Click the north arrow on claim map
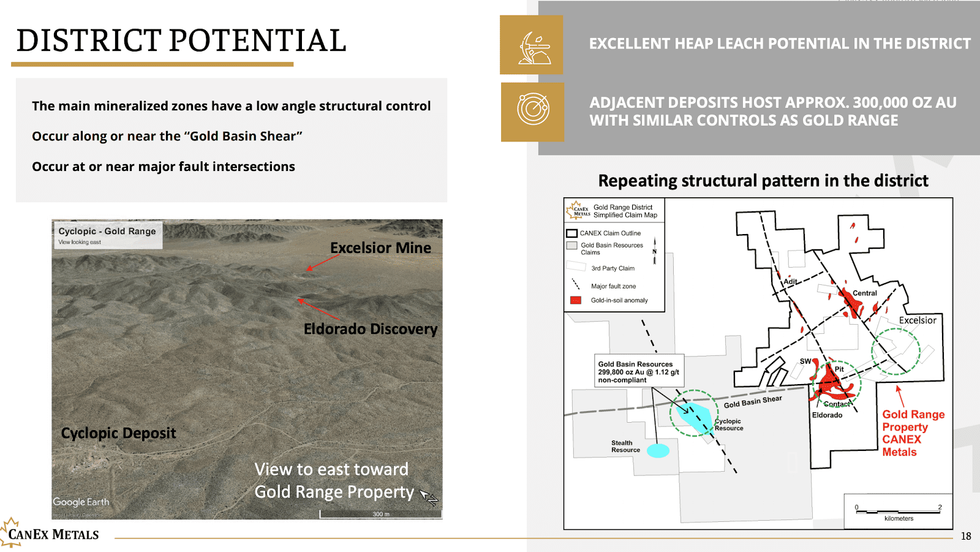This screenshot has width=980, height=552. pyautogui.click(x=653, y=245)
